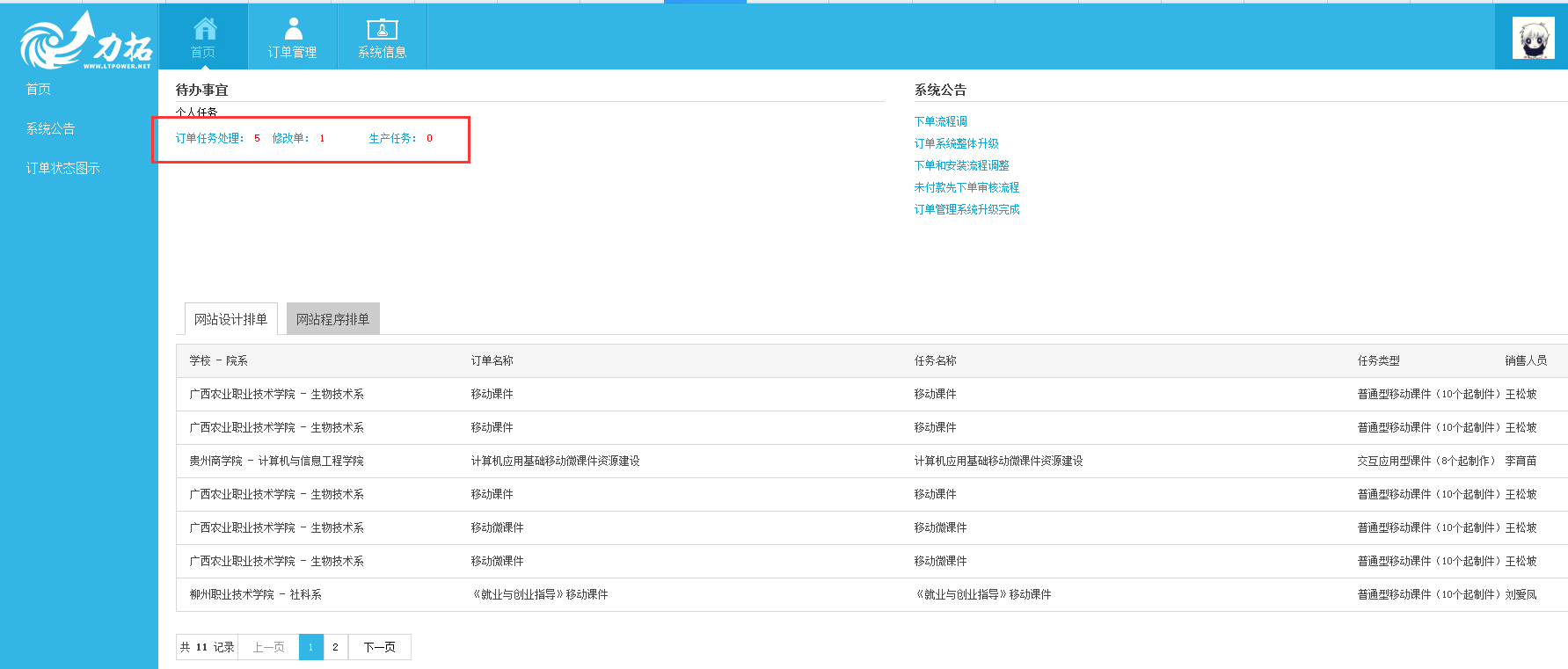Open 订单状态图示 in the sidebar
This screenshot has height=669, width=1568.
[63, 168]
